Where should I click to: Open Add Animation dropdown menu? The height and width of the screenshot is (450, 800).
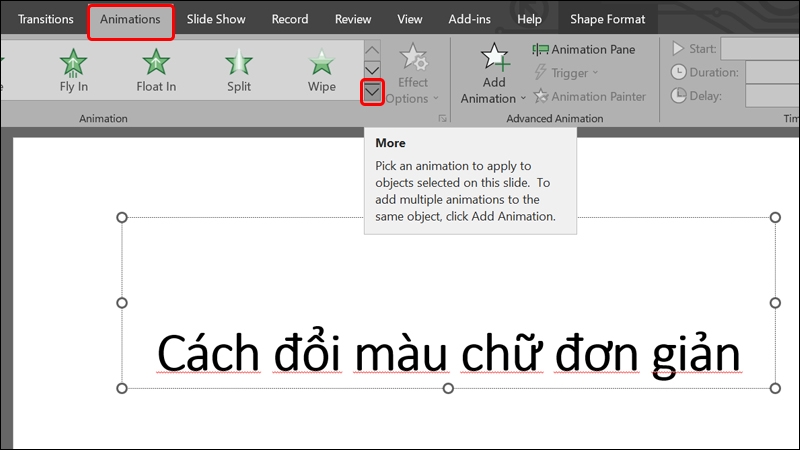(493, 73)
